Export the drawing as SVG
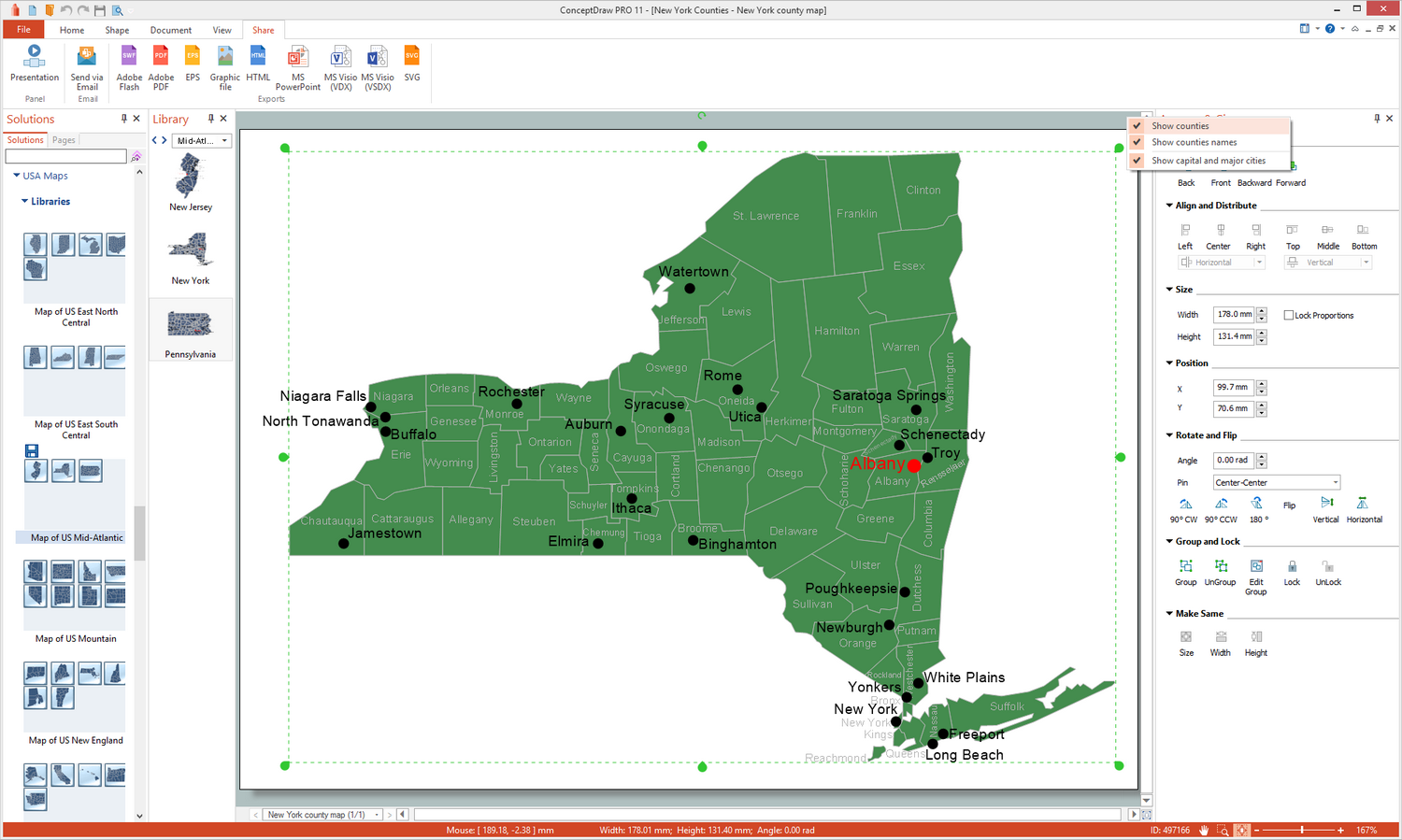The image size is (1402, 840). (412, 64)
